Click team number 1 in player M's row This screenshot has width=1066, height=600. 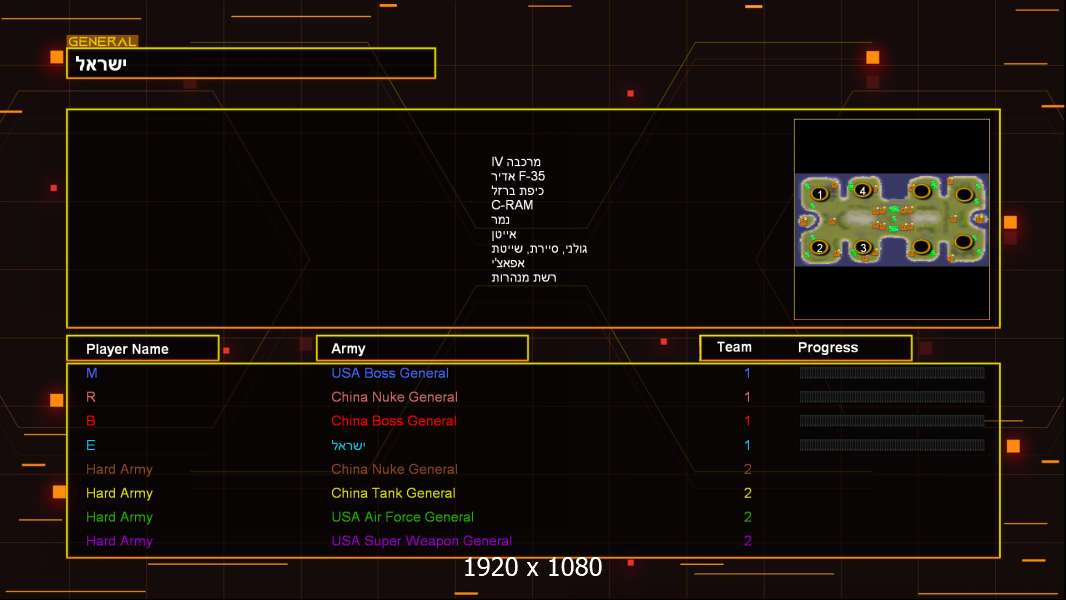pyautogui.click(x=747, y=372)
